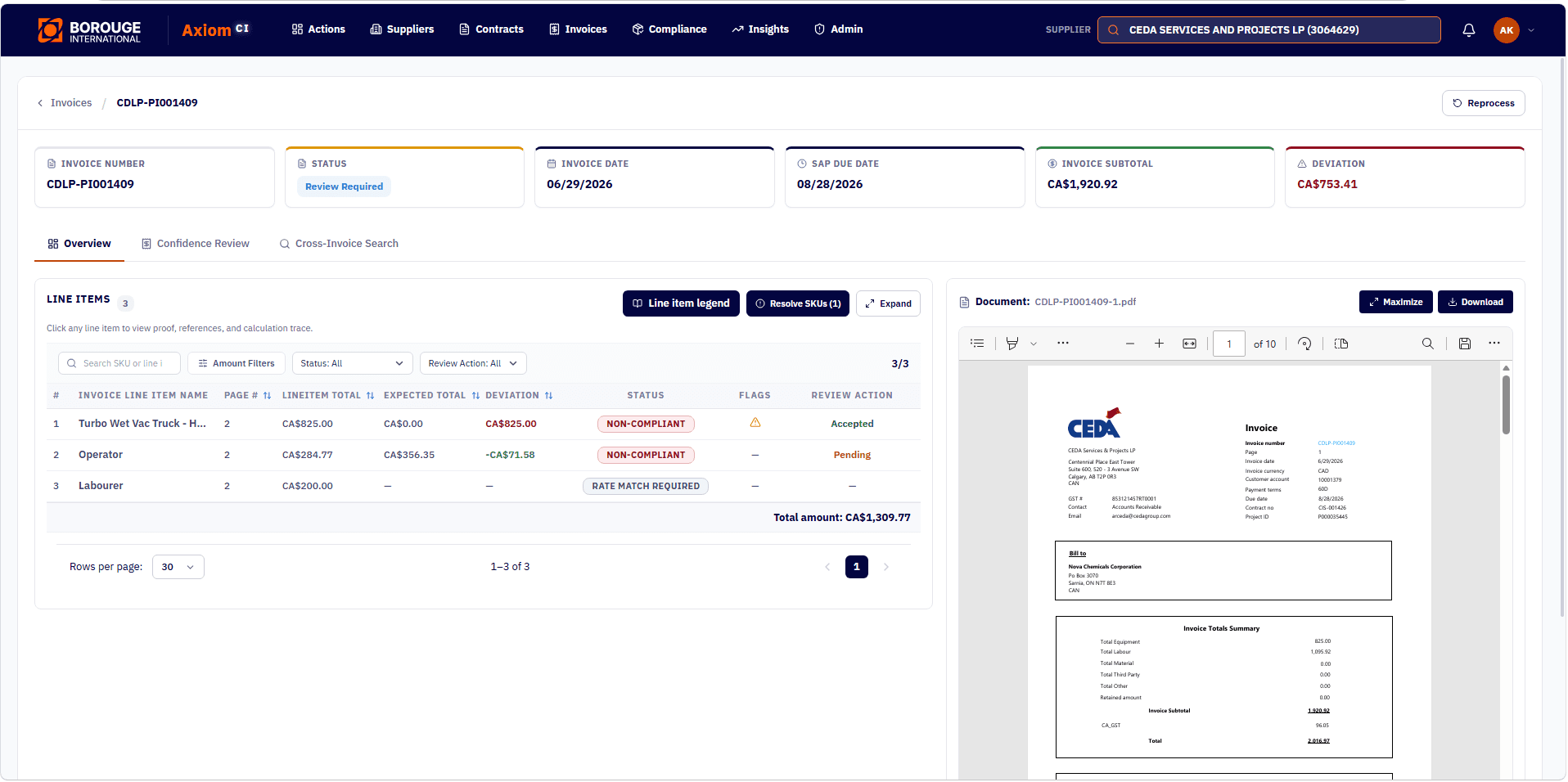Screen dimensions: 1568x782
Task: Open highlight tool options dropdown
Action: point(1034,344)
